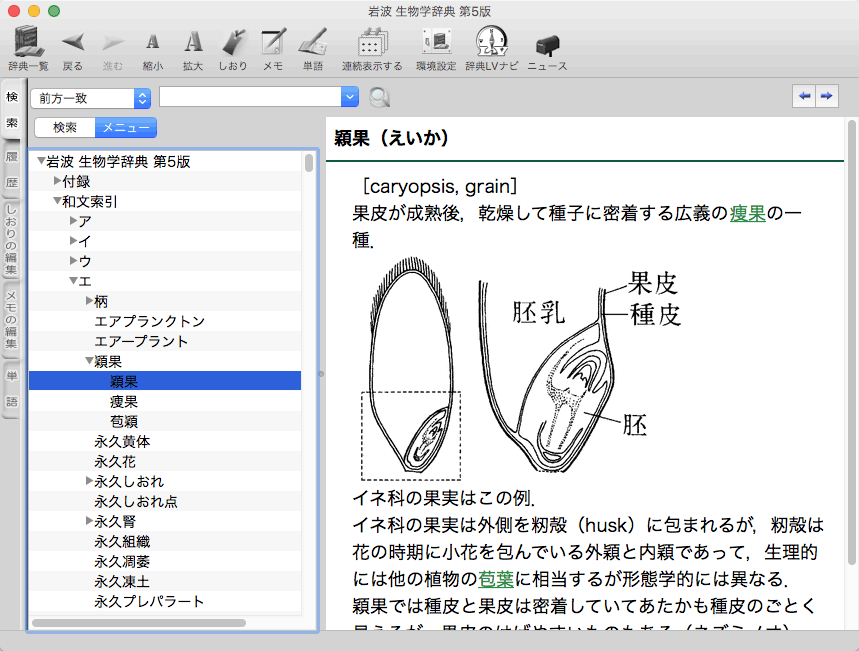This screenshot has width=859, height=651.
Task: Click the 縮小 shrink text icon
Action: coord(152,43)
